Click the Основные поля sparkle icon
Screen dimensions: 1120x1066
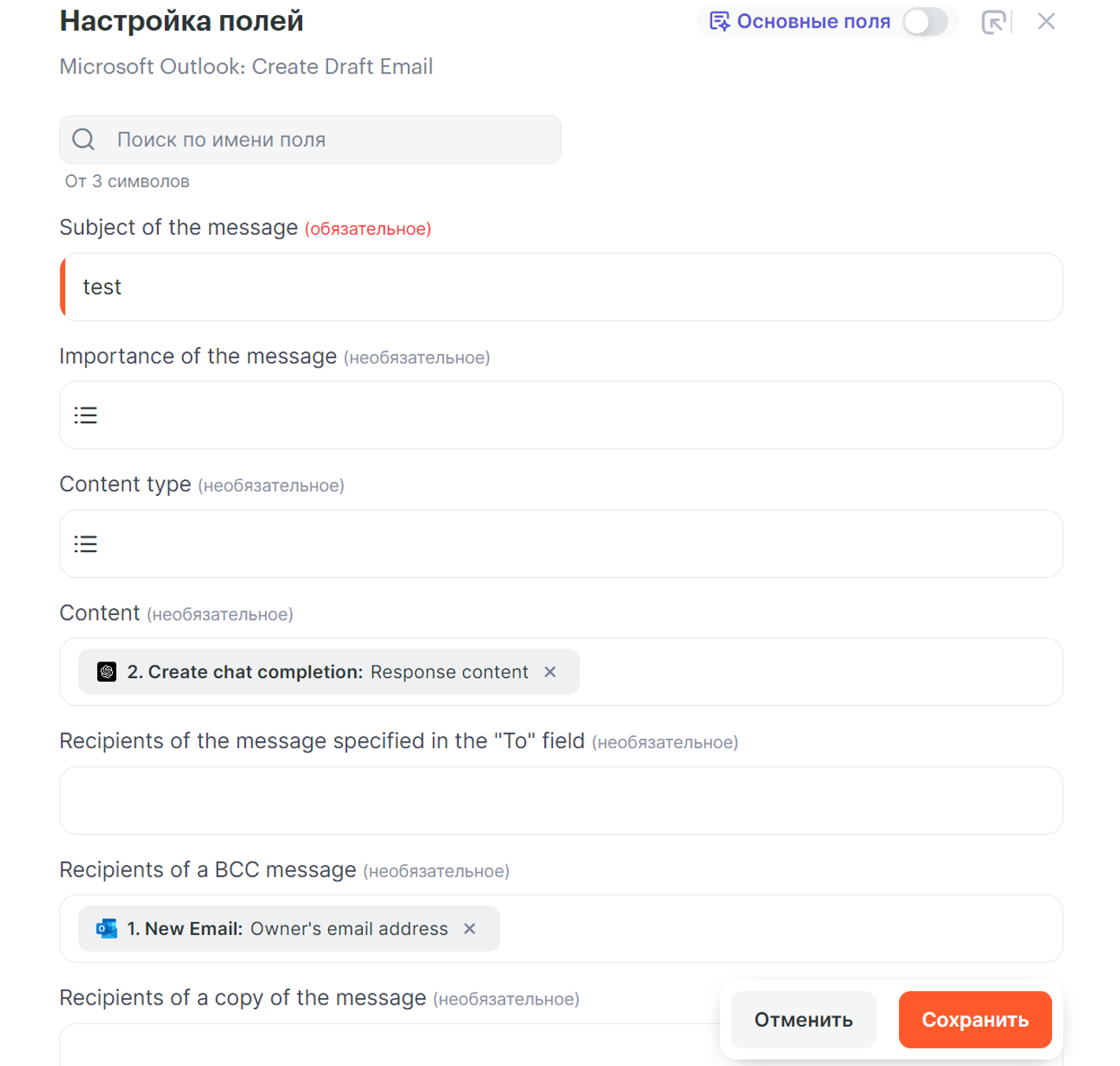[719, 21]
